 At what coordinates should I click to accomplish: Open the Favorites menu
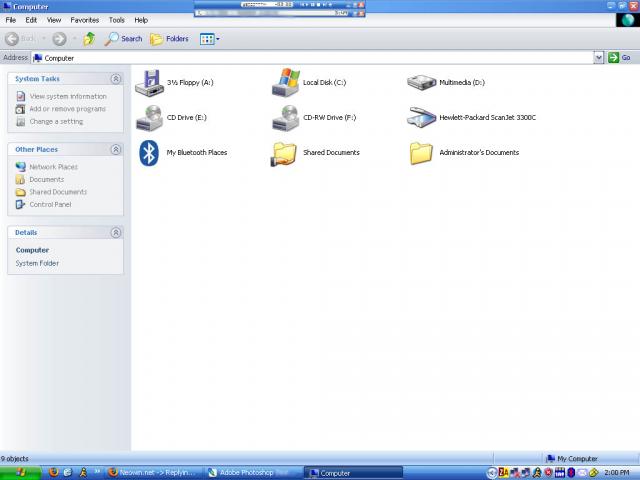(84, 20)
